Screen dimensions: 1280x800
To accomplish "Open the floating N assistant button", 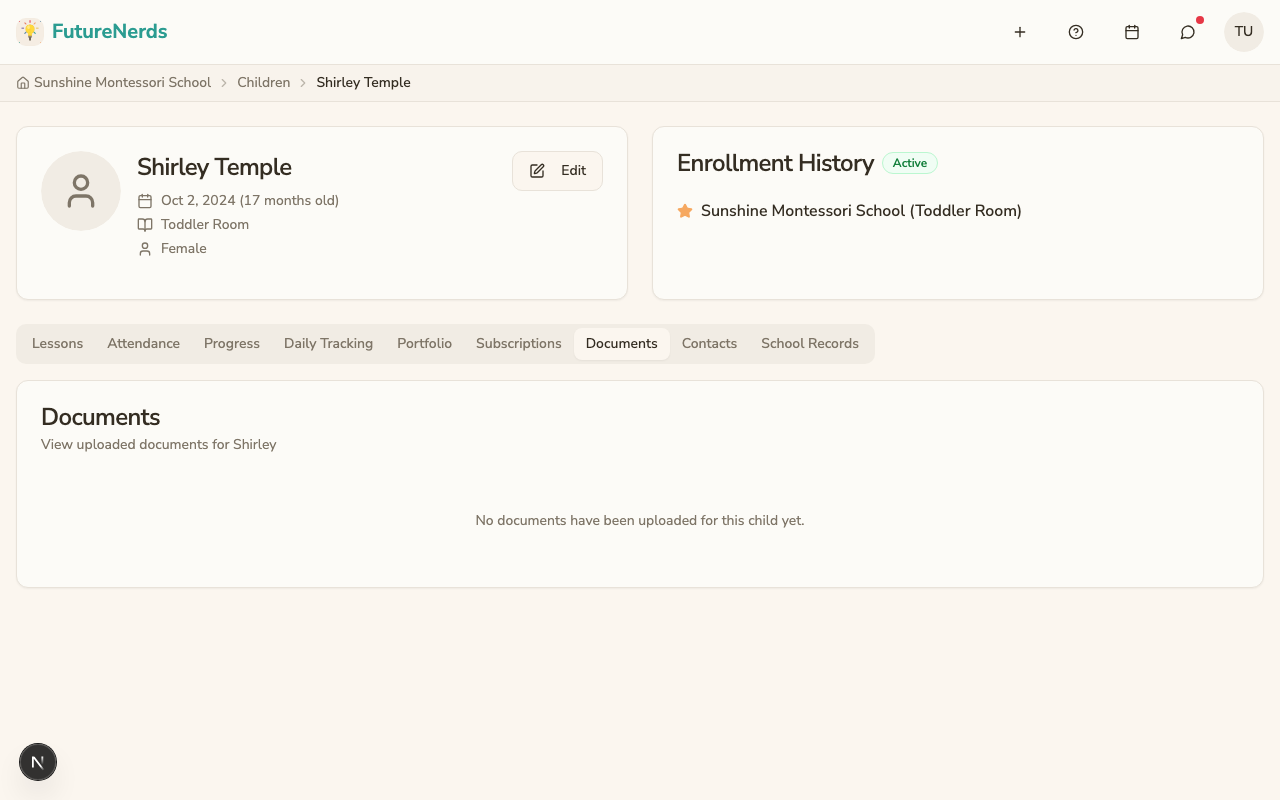I will point(38,762).
